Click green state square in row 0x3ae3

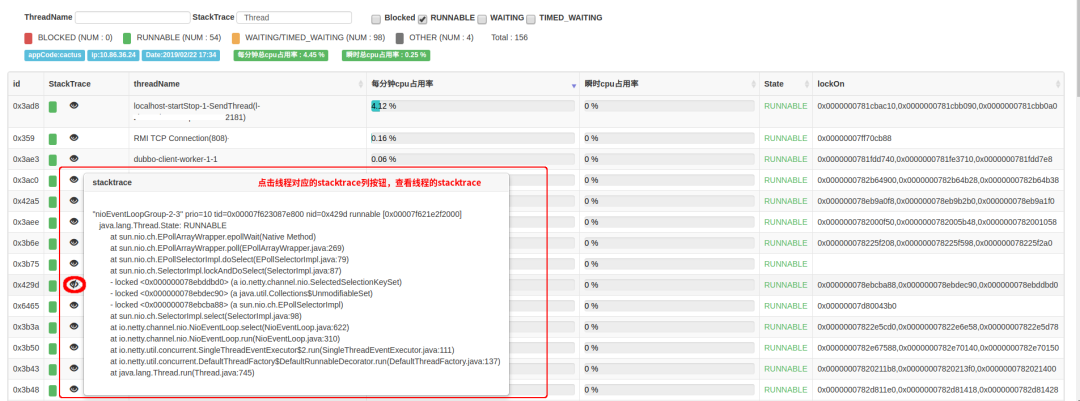[x=52, y=160]
